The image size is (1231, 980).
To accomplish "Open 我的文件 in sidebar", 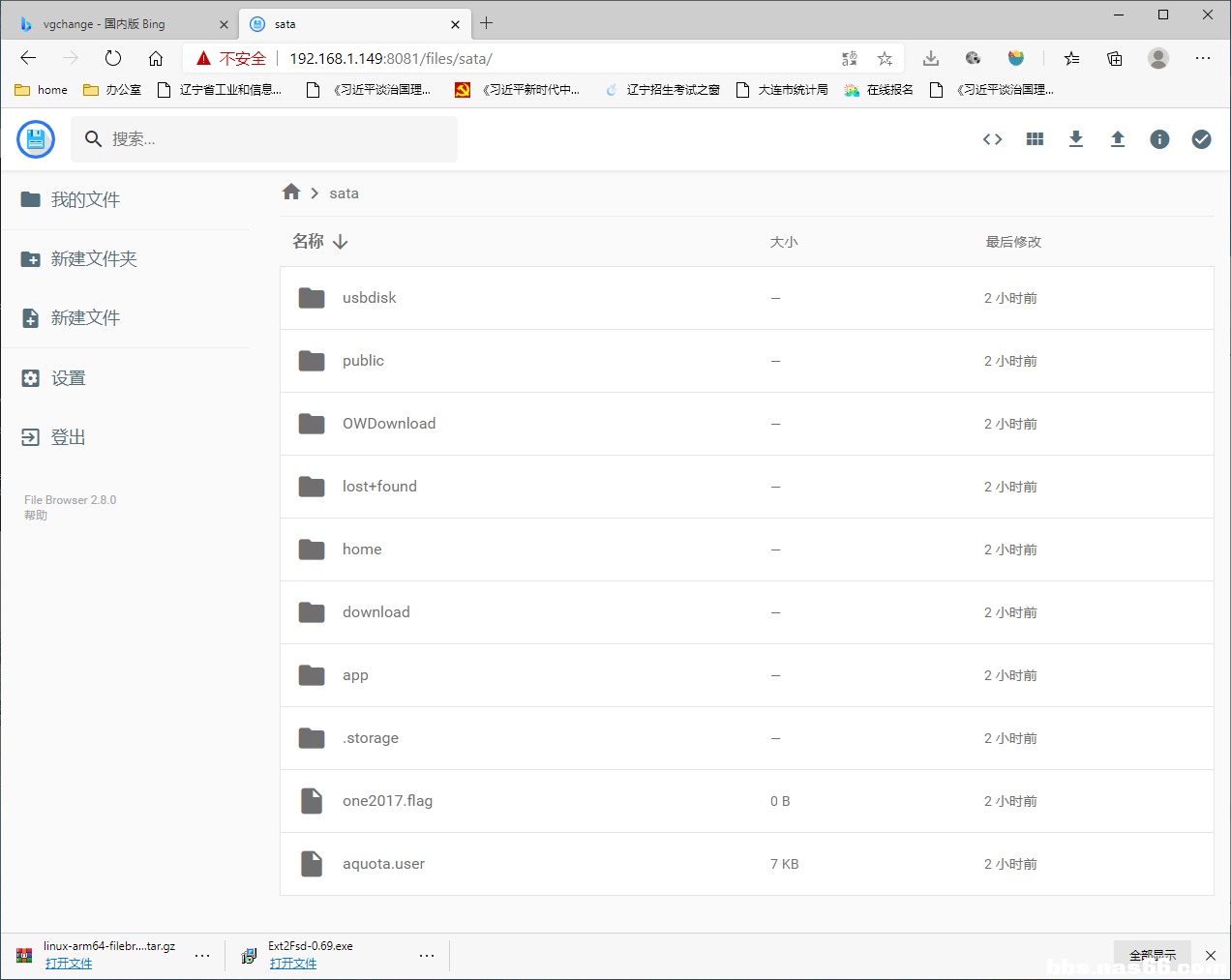I will [x=85, y=199].
